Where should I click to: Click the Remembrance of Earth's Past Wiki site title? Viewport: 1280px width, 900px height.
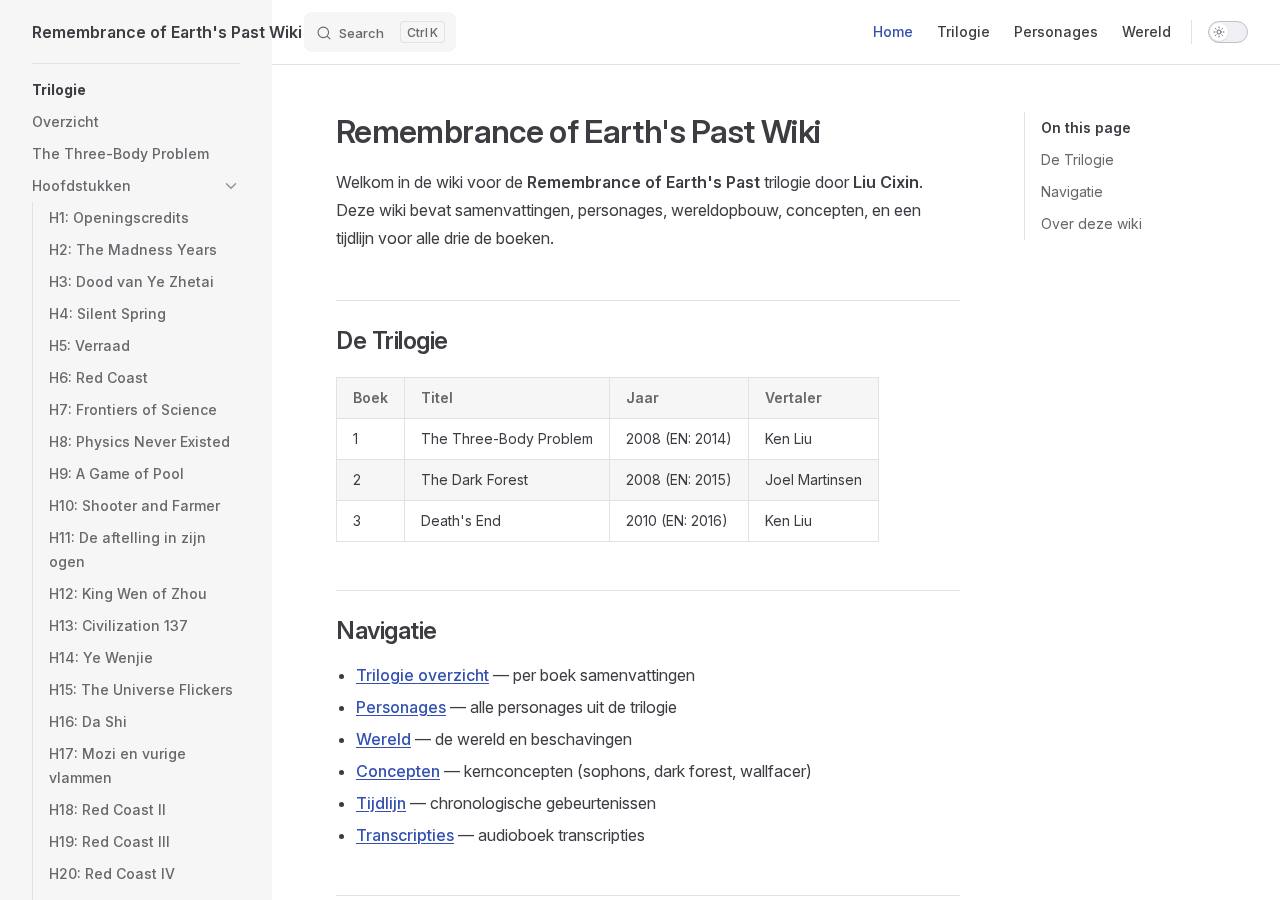pos(167,32)
